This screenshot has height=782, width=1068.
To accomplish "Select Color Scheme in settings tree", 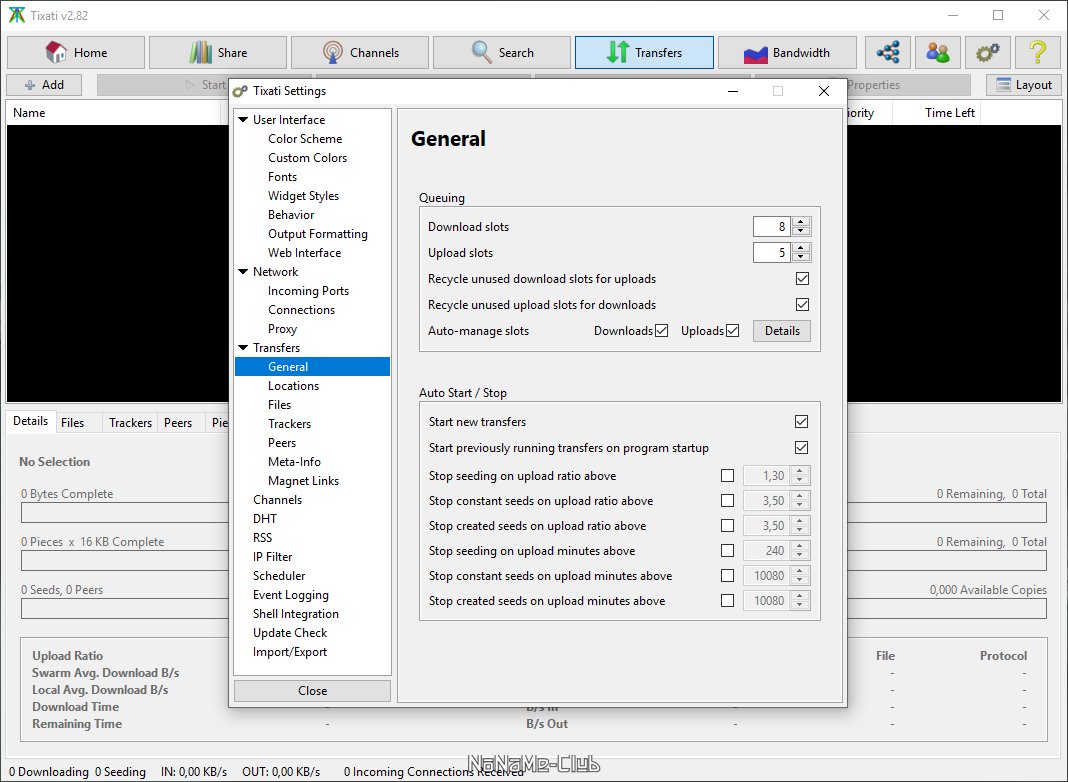I will click(305, 138).
